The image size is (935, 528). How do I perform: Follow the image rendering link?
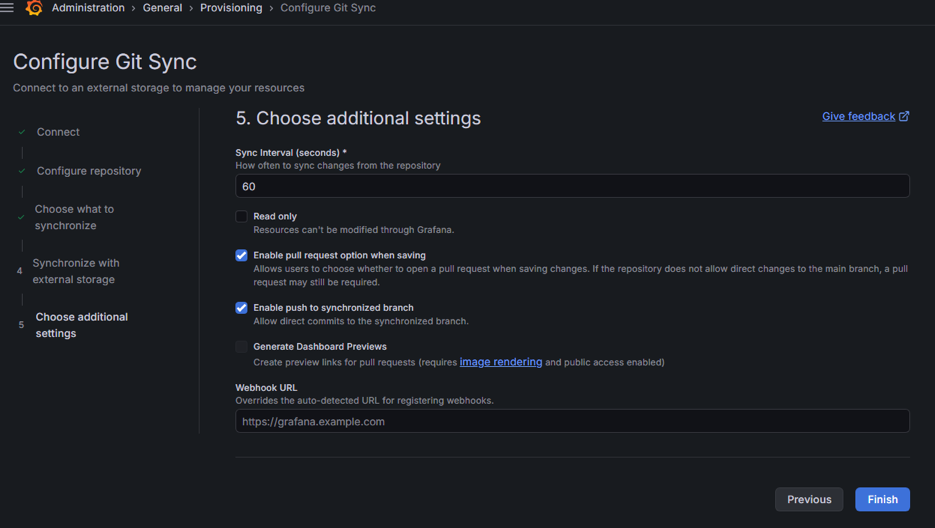coord(500,362)
